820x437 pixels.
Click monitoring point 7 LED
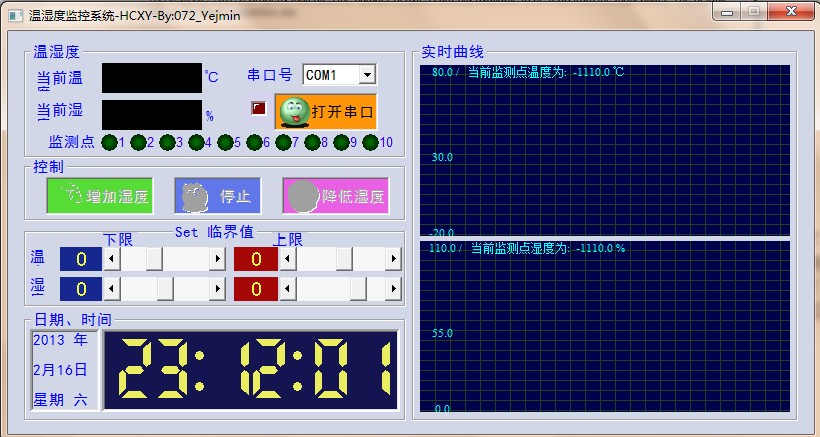pyautogui.click(x=283, y=142)
